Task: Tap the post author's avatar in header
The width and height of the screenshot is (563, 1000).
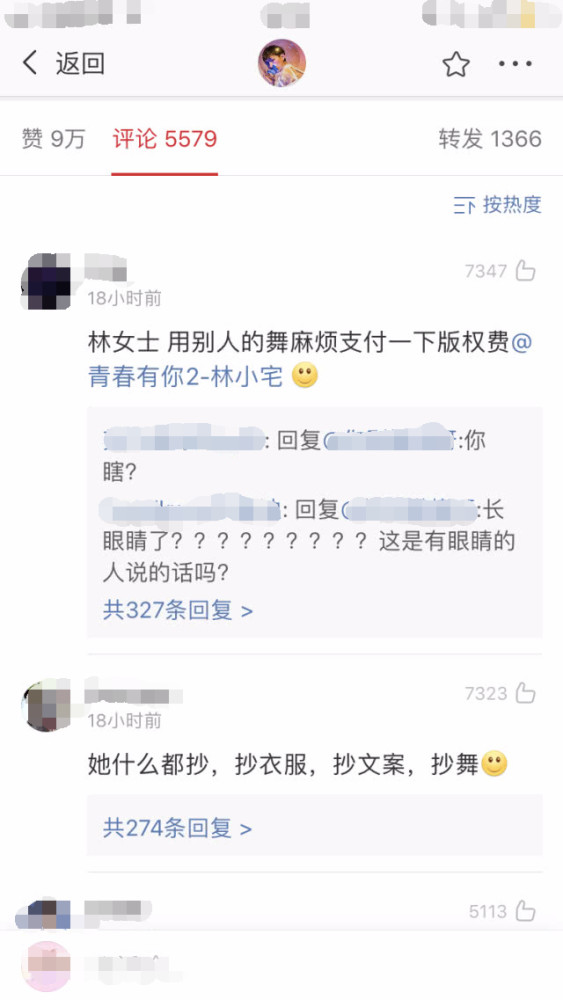Action: point(282,63)
